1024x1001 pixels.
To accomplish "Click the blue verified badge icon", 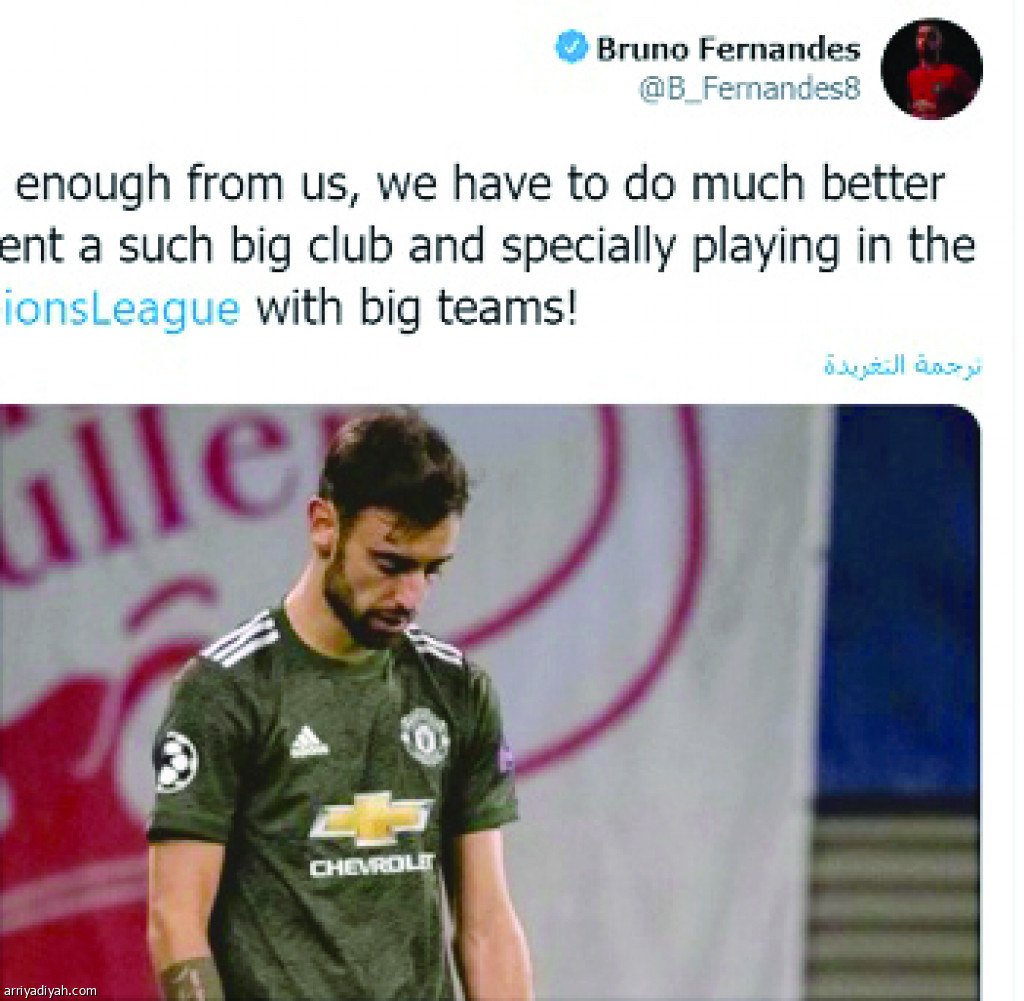I will pyautogui.click(x=571, y=47).
